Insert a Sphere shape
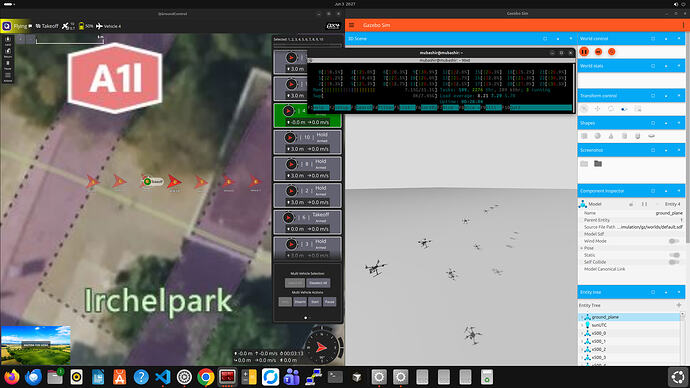Image resolution: width=690 pixels, height=388 pixels. click(x=598, y=136)
